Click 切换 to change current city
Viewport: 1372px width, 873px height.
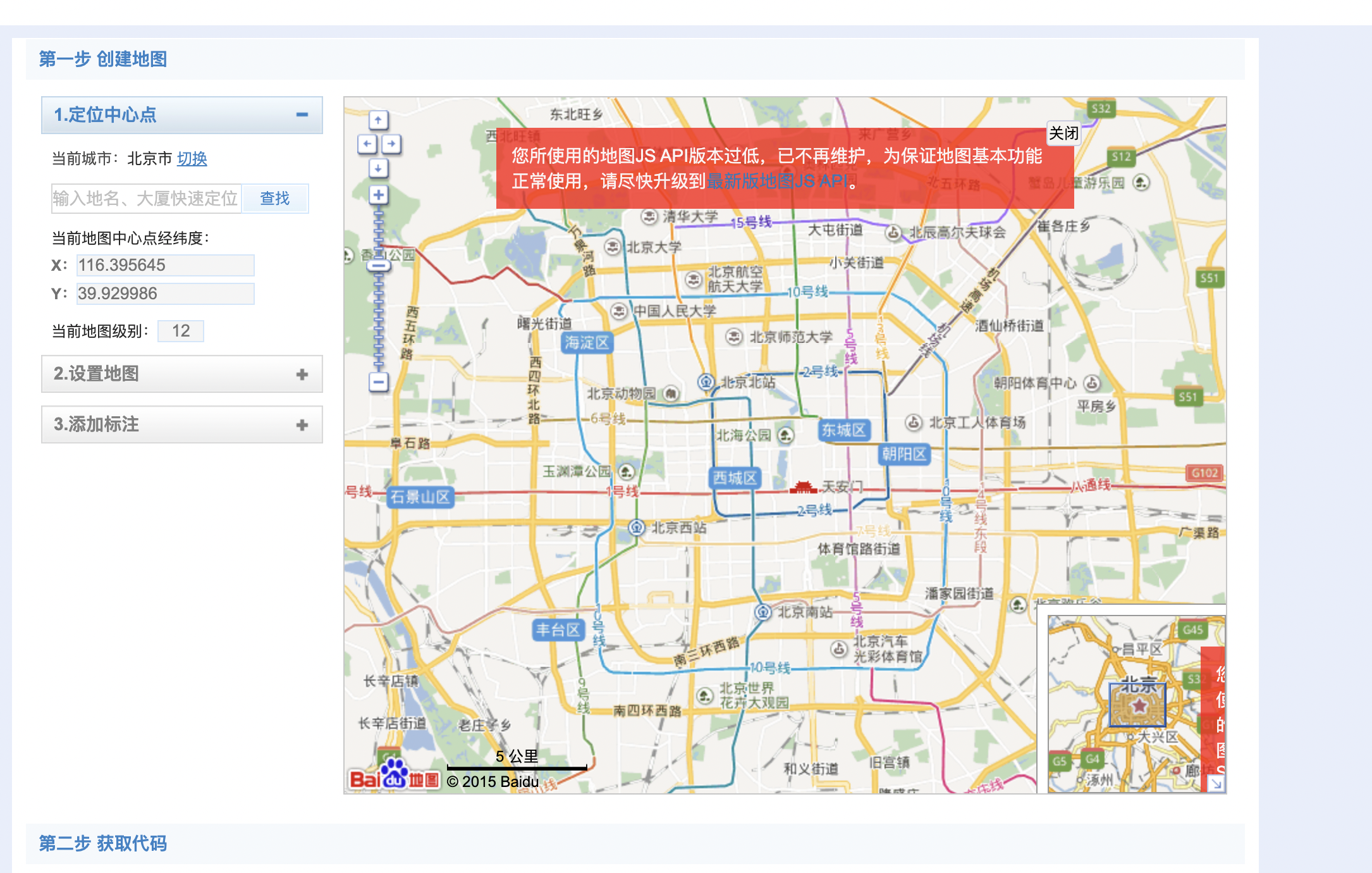click(x=192, y=159)
